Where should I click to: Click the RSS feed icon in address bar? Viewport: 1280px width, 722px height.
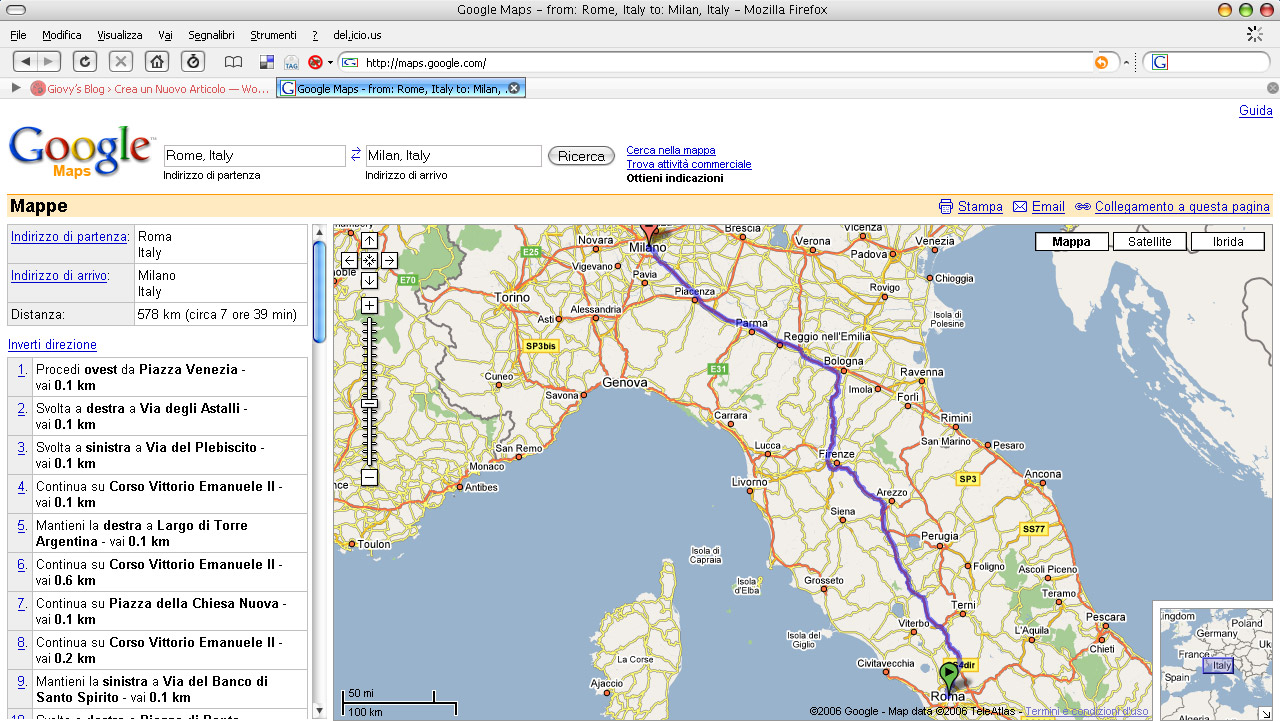[1101, 62]
